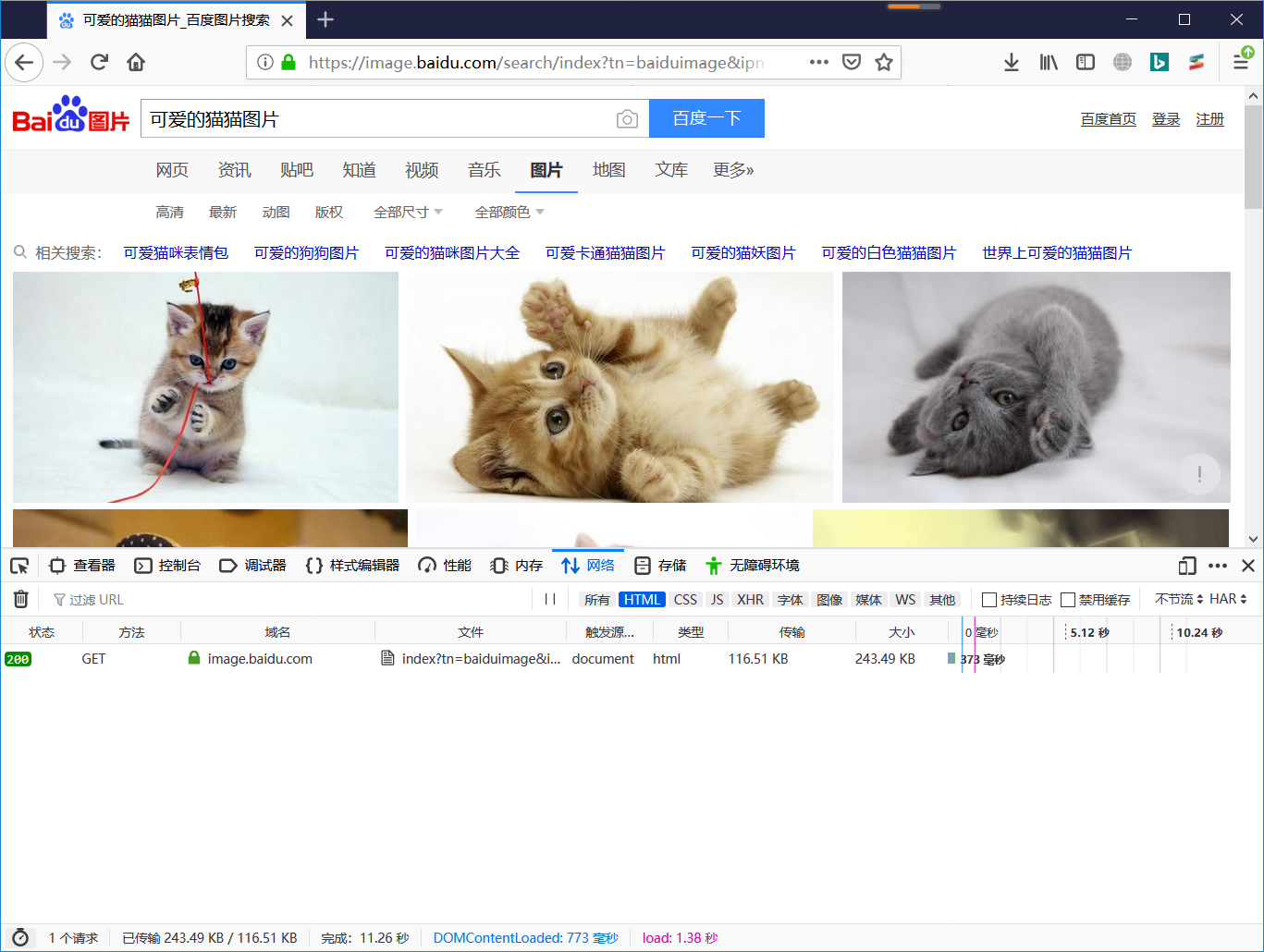Viewport: 1264px width, 952px height.
Task: Start performance analysis with the stopwatch icon
Action: (20, 937)
